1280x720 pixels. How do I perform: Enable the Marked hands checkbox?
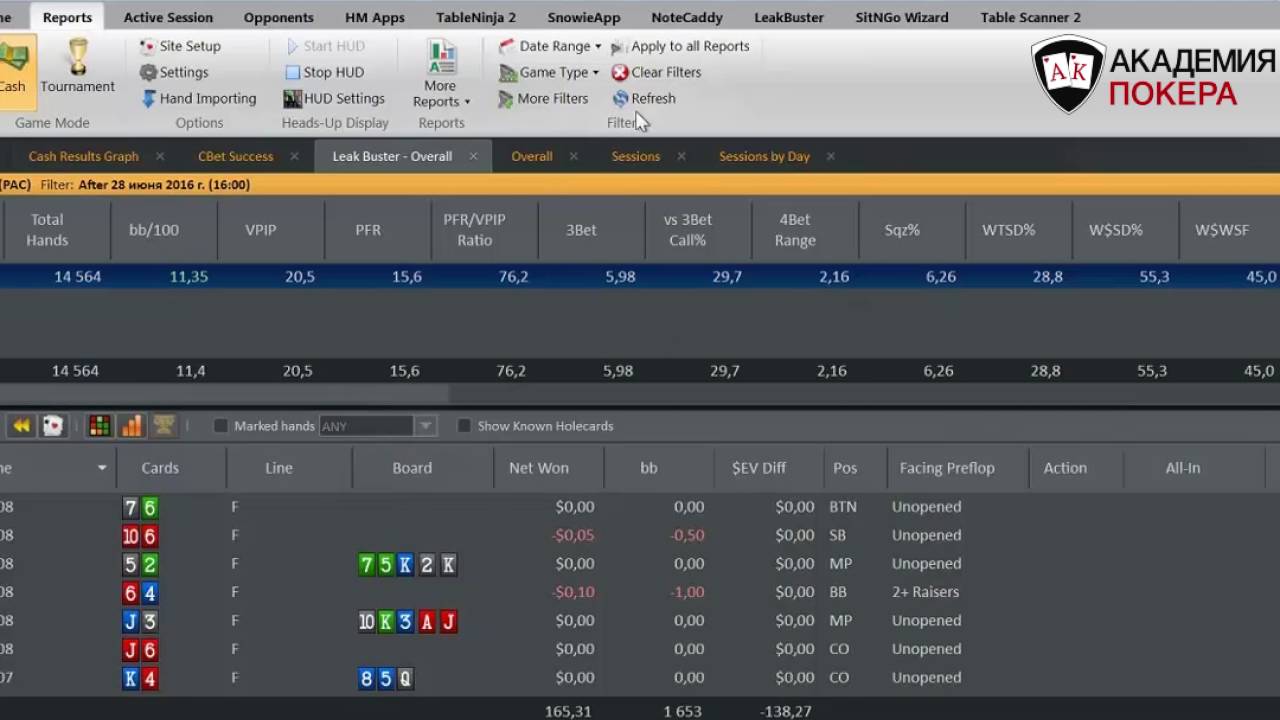221,426
